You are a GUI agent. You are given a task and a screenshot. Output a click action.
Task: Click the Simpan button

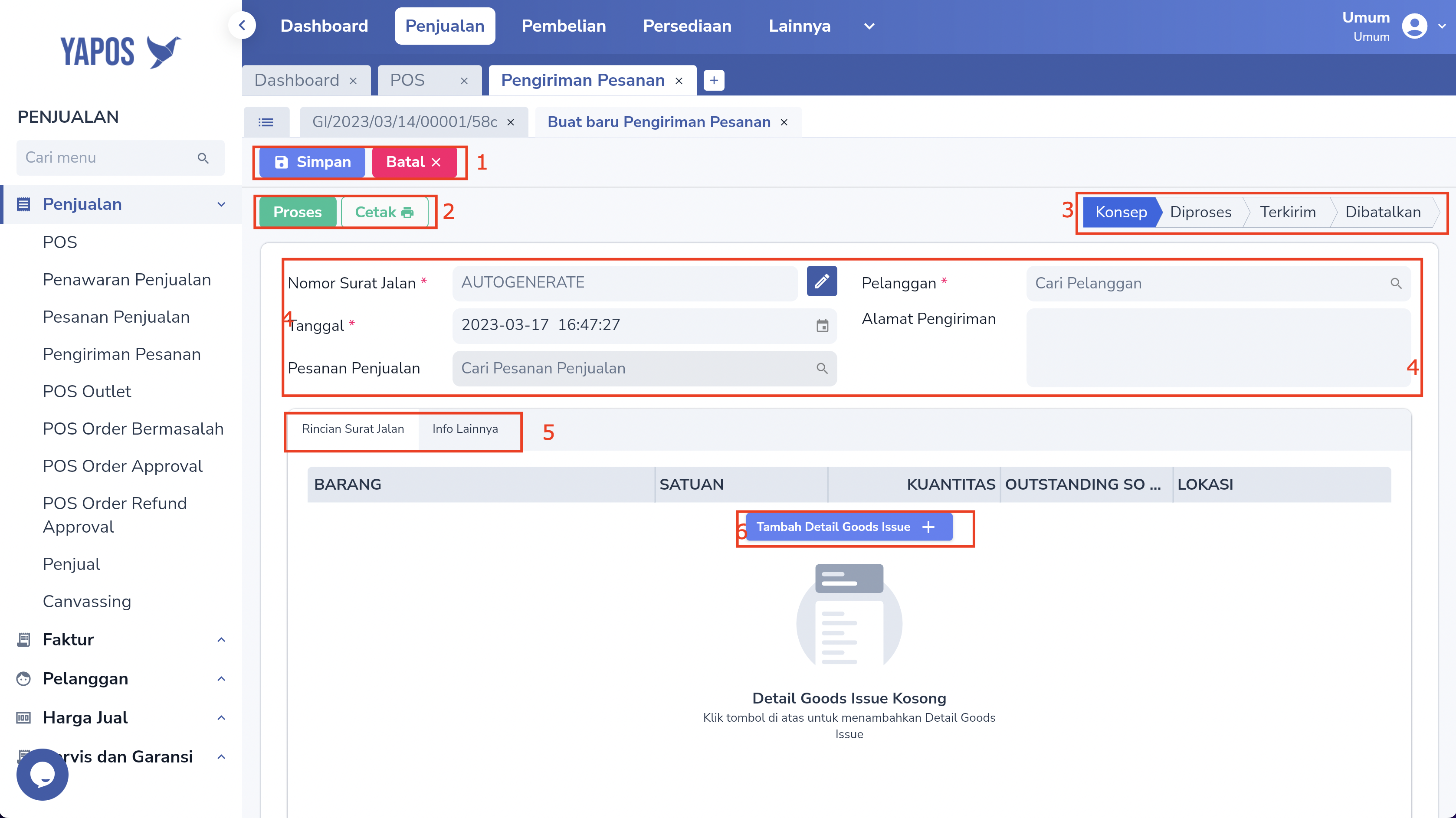312,162
